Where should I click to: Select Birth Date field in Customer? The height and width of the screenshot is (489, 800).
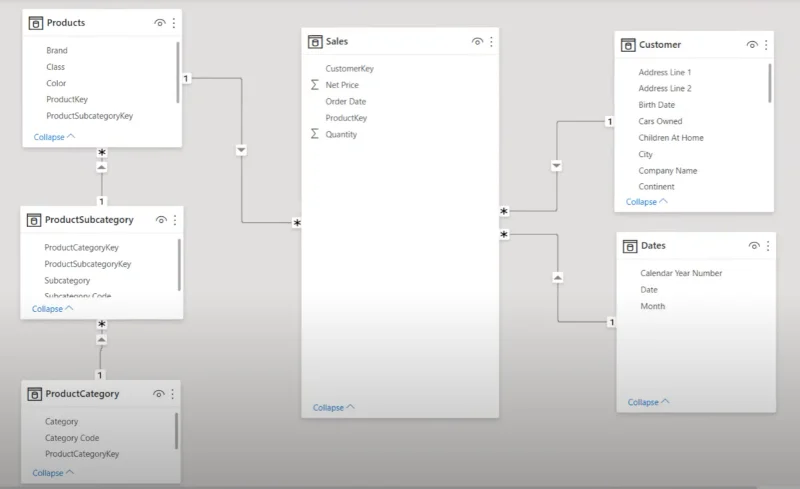(x=657, y=105)
